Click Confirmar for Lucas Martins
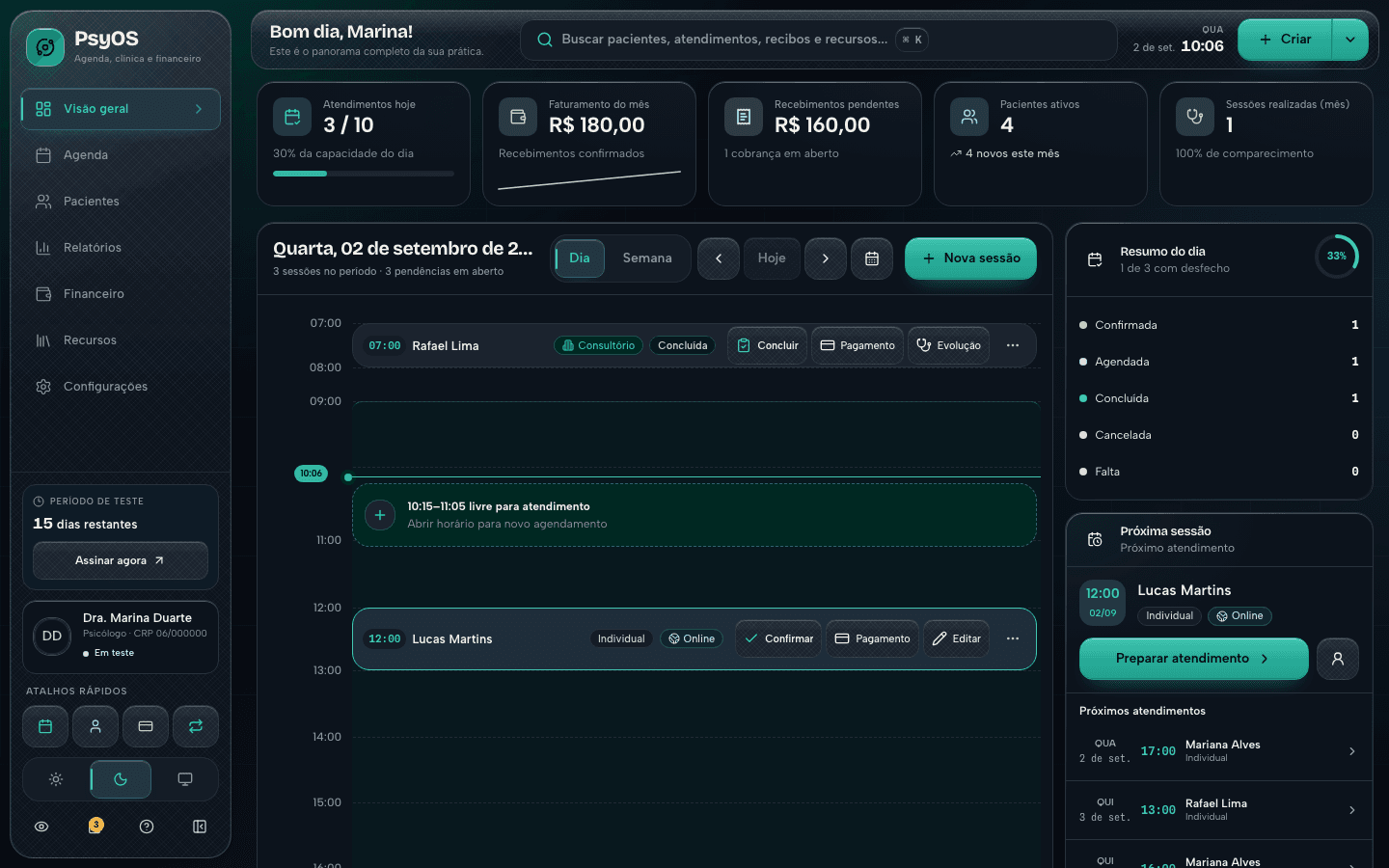The width and height of the screenshot is (1389, 868). (778, 638)
